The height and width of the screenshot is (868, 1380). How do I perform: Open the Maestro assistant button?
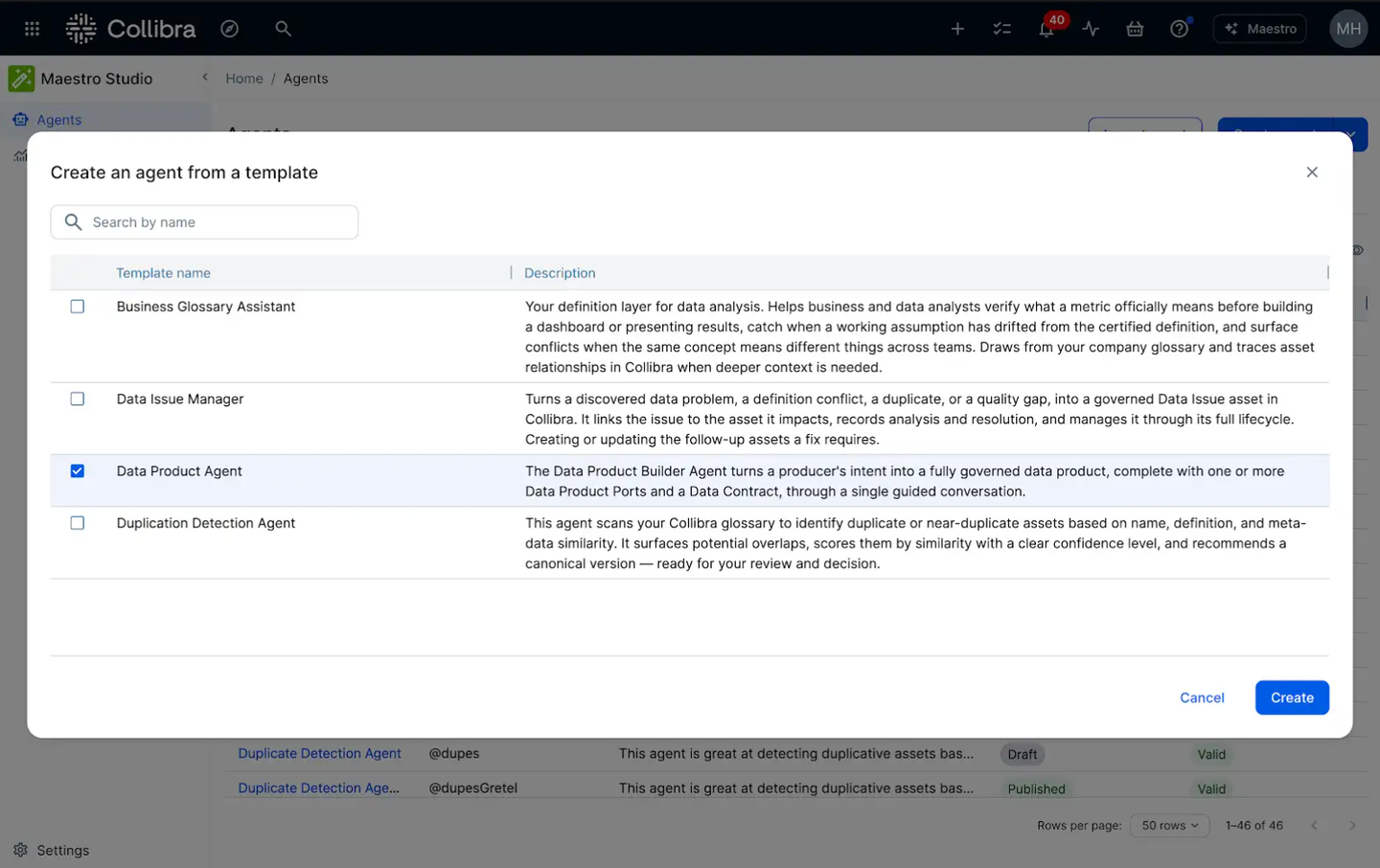point(1260,29)
